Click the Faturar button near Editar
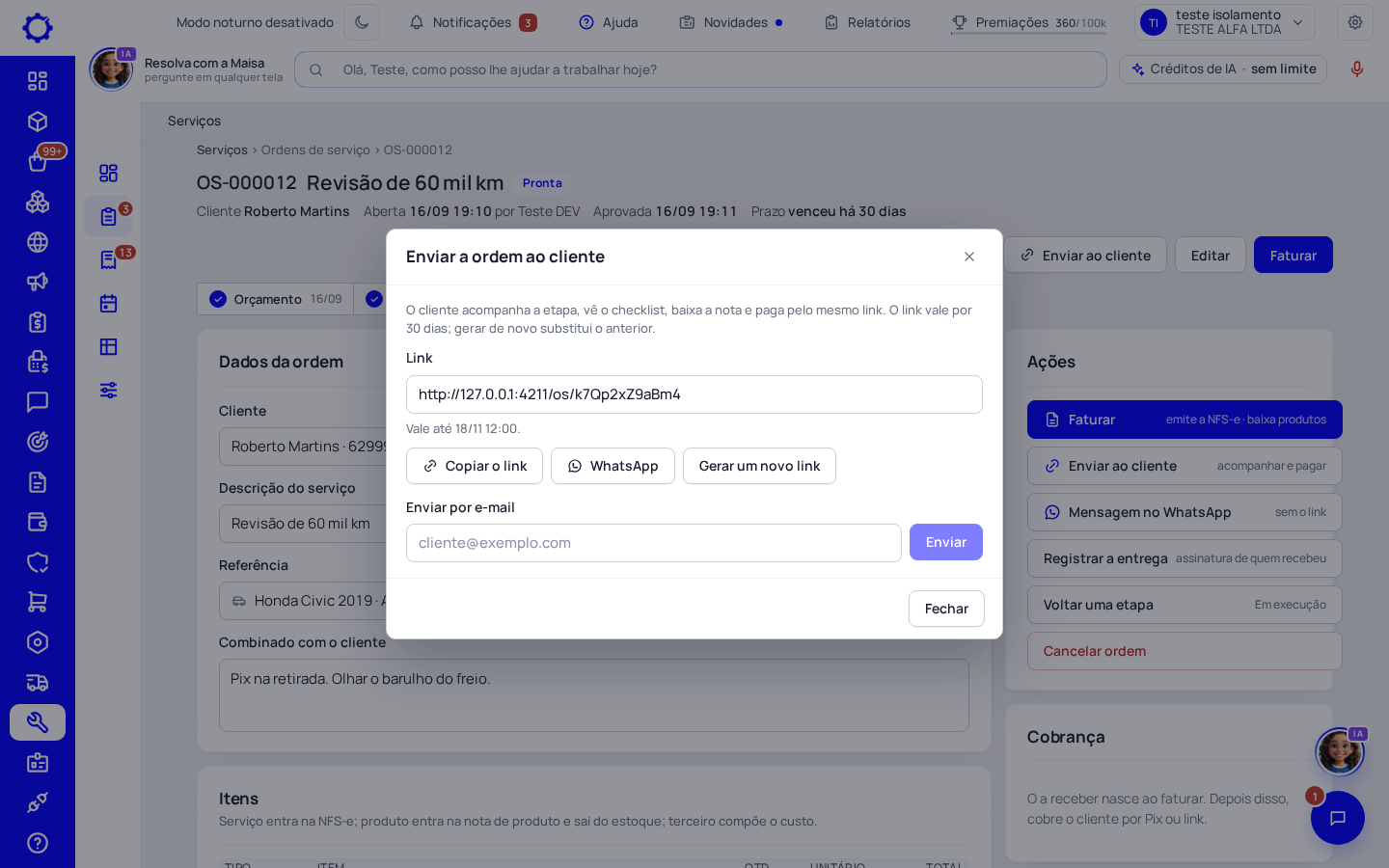The height and width of the screenshot is (868, 1389). 1294,256
